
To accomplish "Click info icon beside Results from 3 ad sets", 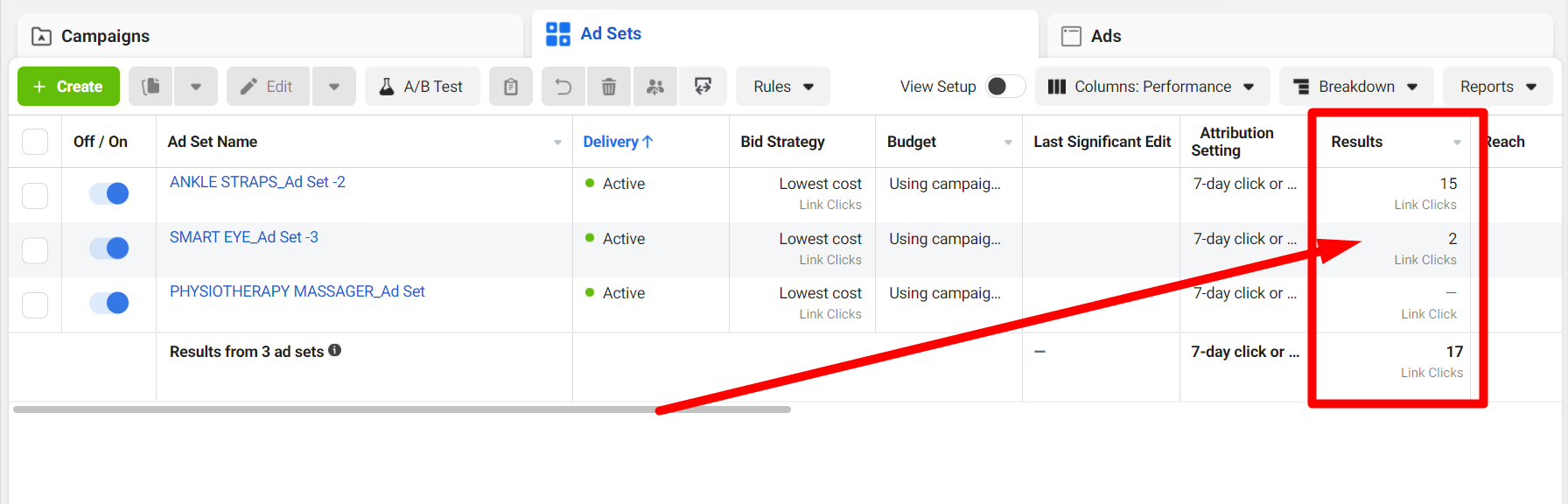I will (335, 351).
